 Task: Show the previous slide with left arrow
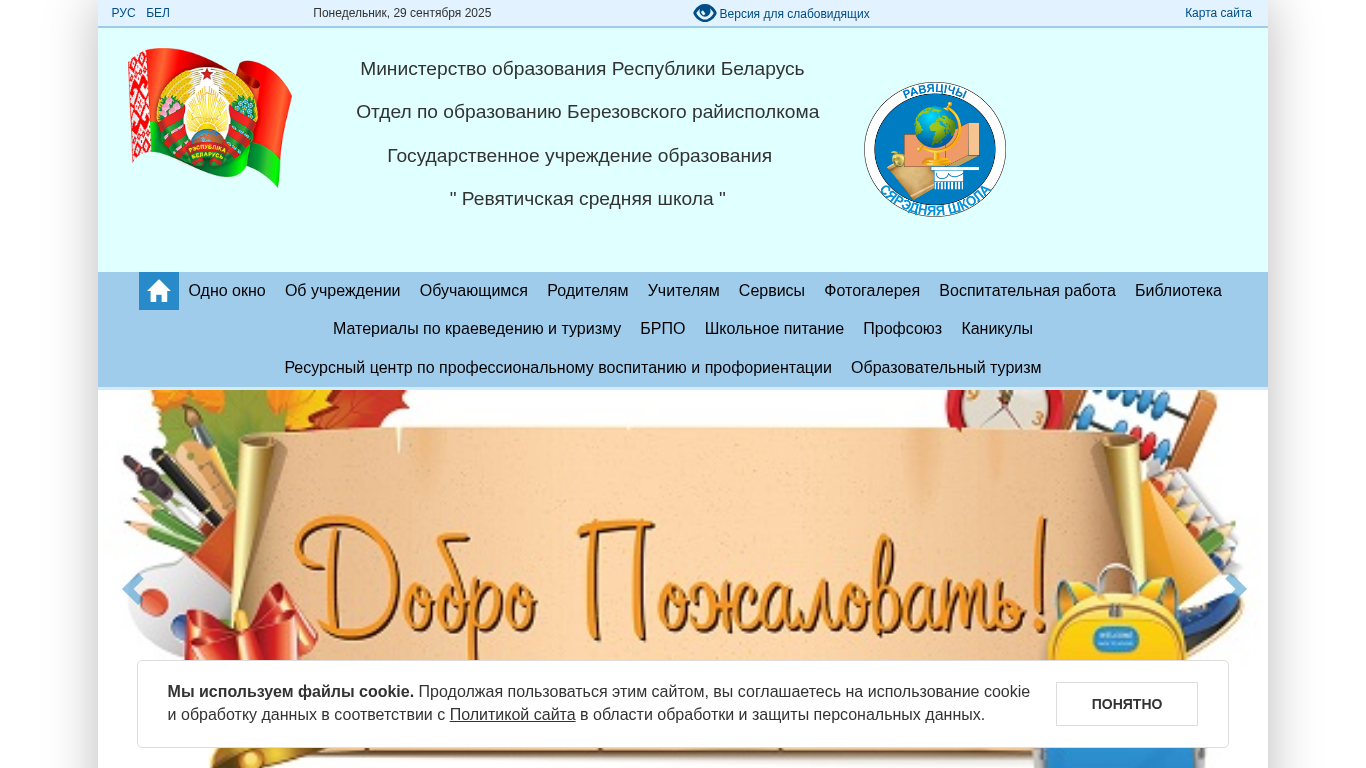(x=133, y=589)
